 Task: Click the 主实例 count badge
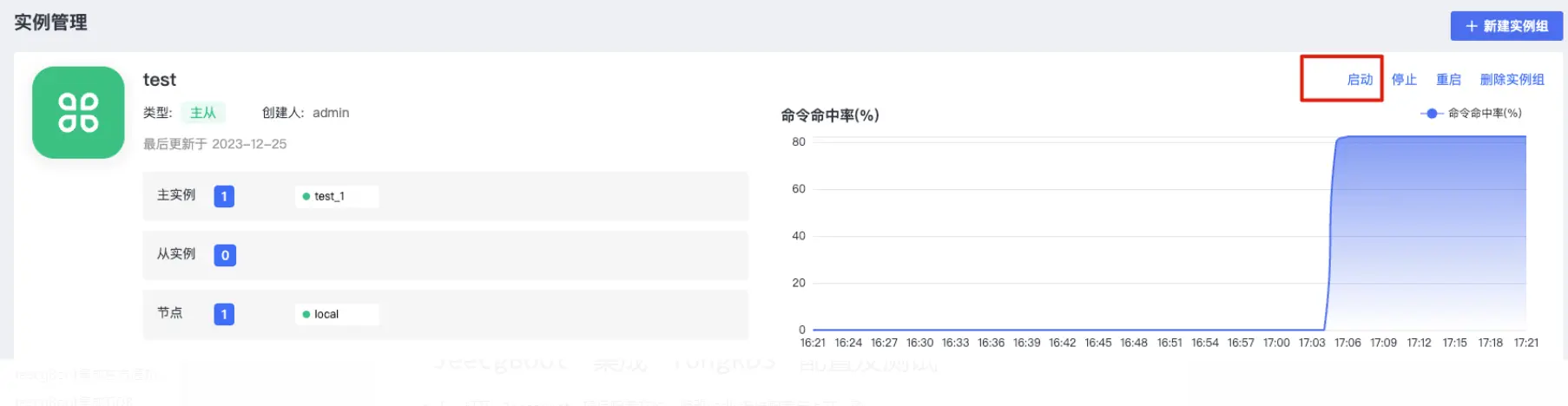click(x=224, y=197)
